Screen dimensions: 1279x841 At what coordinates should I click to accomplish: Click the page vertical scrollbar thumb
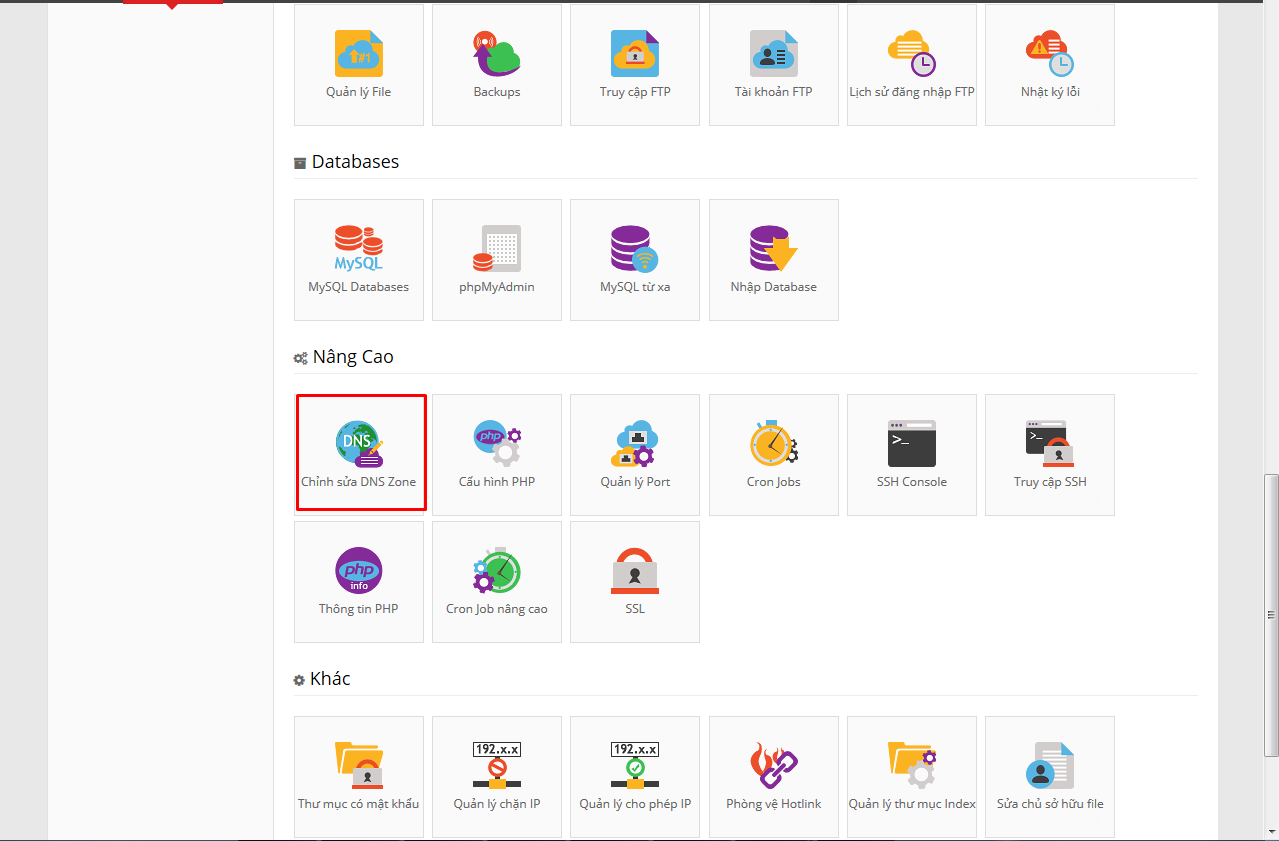point(1271,615)
